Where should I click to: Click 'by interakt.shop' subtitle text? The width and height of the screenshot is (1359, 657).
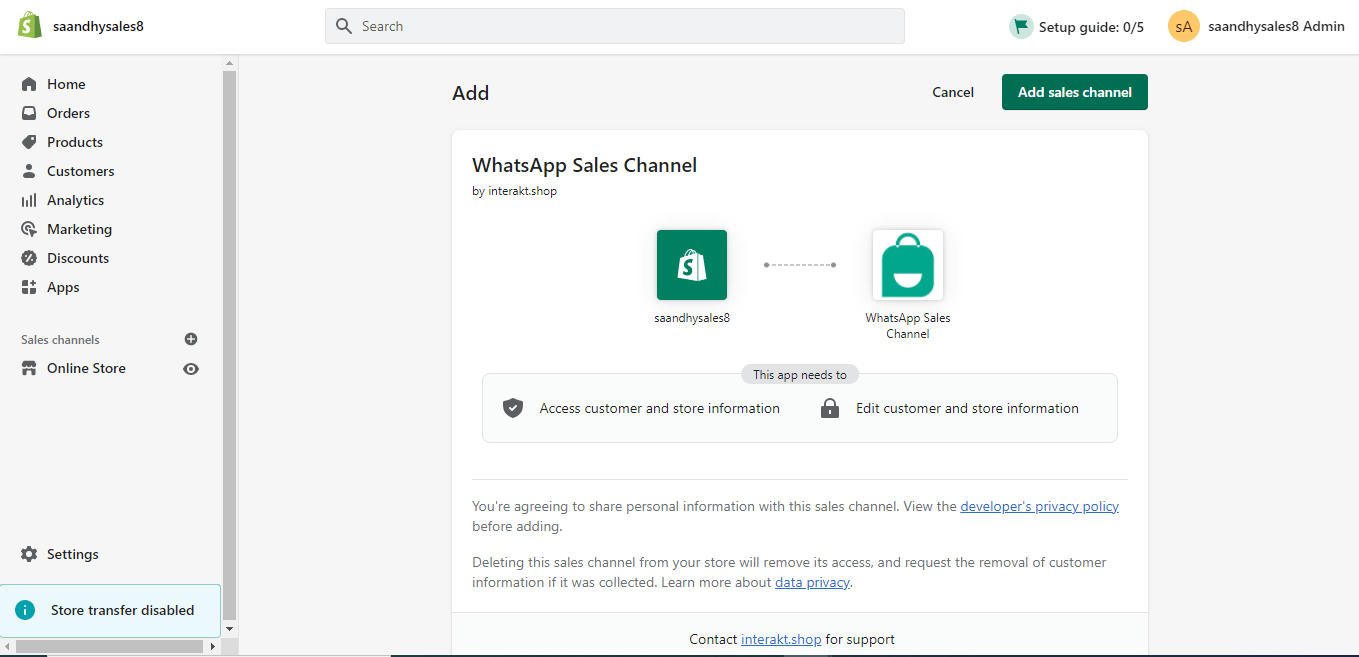click(x=514, y=191)
